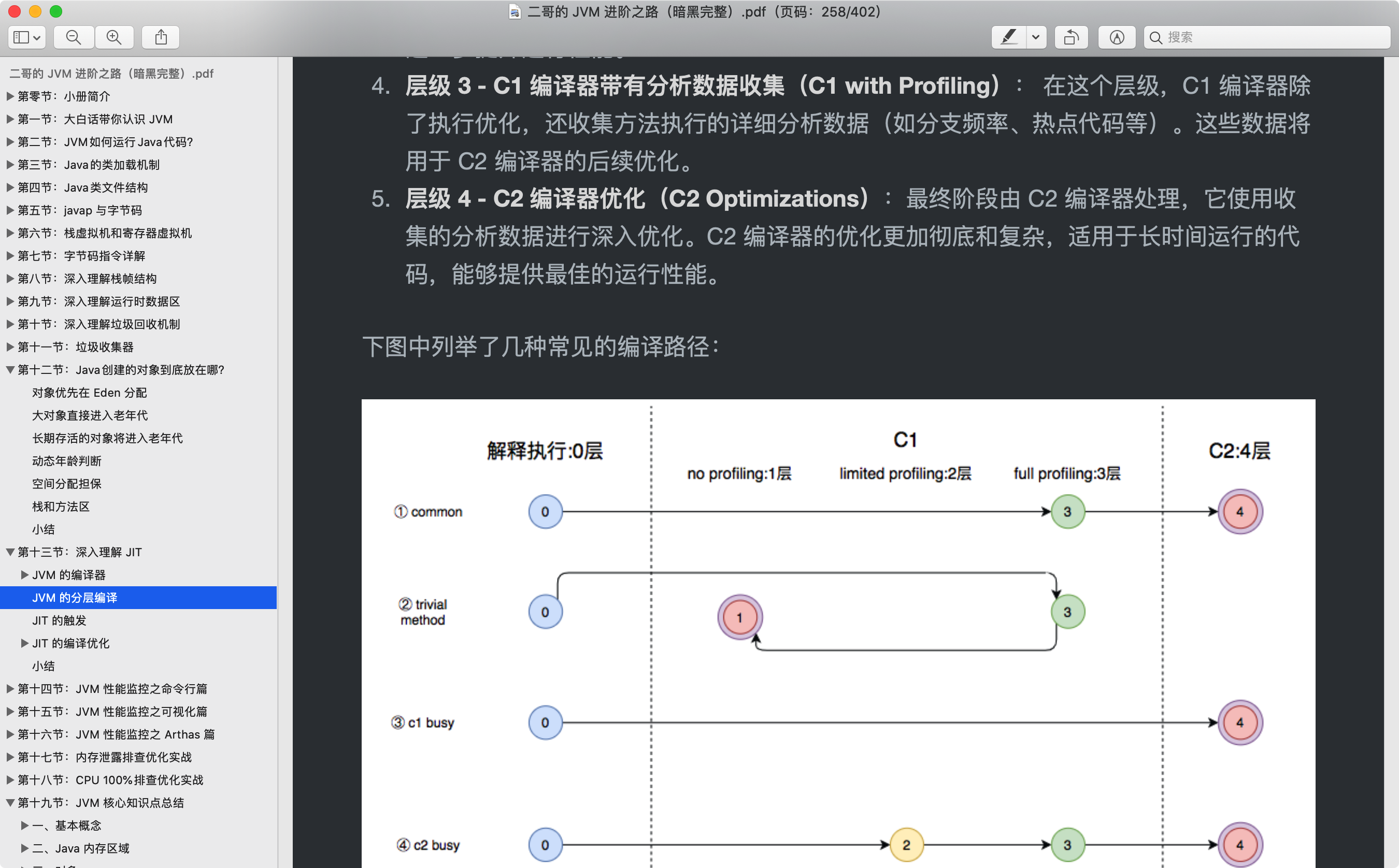Rotate the current page left
Screen dimensions: 1399x868
[1072, 37]
